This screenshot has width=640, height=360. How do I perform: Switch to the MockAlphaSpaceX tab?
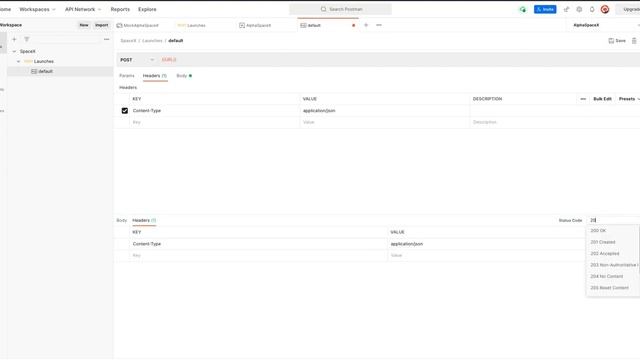pos(141,25)
